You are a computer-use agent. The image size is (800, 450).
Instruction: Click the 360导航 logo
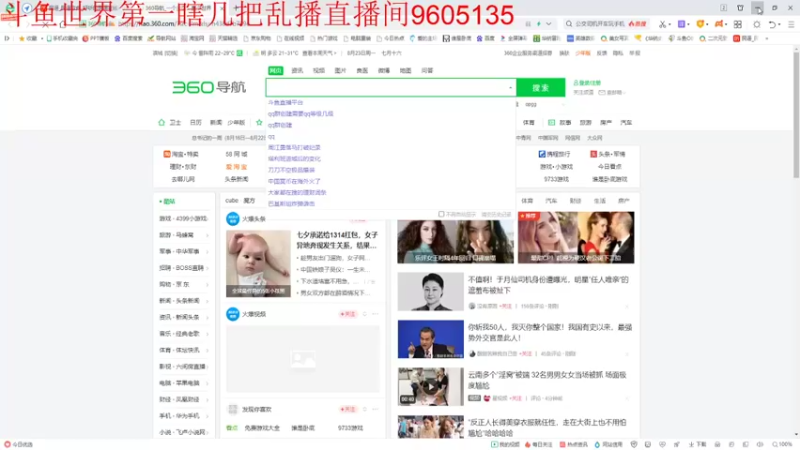click(209, 87)
